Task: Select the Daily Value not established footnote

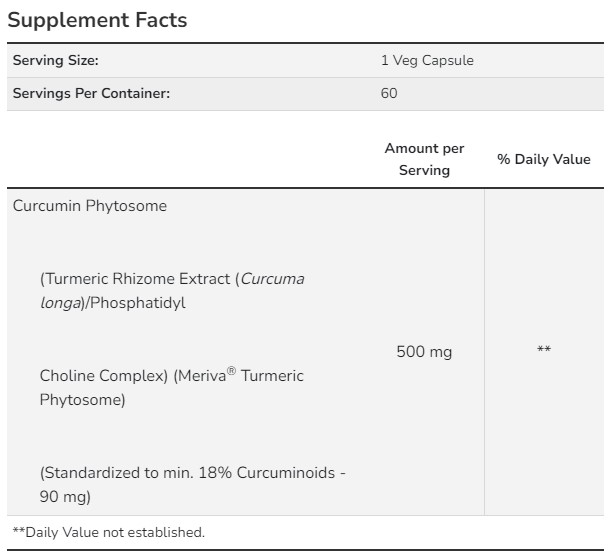Action: 108,532
